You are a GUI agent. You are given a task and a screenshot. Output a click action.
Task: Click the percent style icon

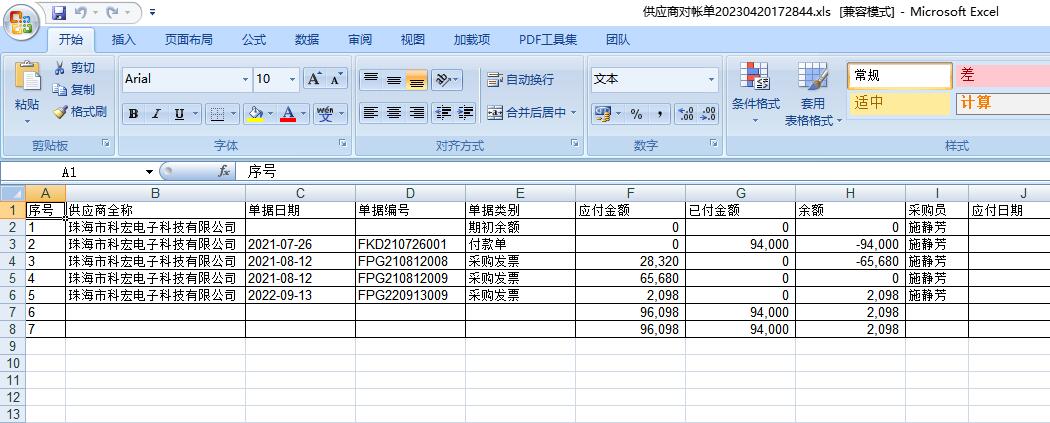pos(636,114)
